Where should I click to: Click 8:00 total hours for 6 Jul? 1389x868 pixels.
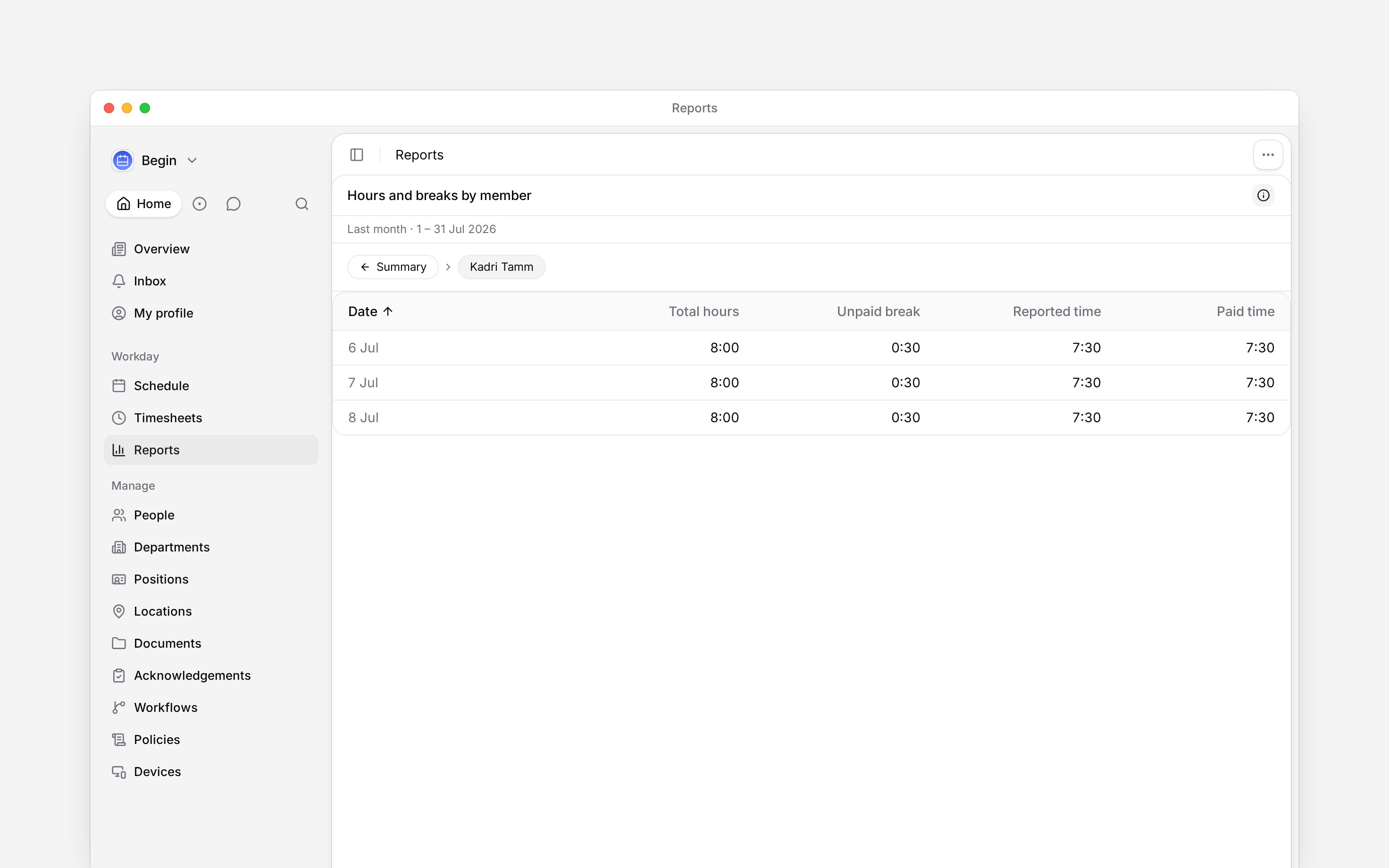724,348
